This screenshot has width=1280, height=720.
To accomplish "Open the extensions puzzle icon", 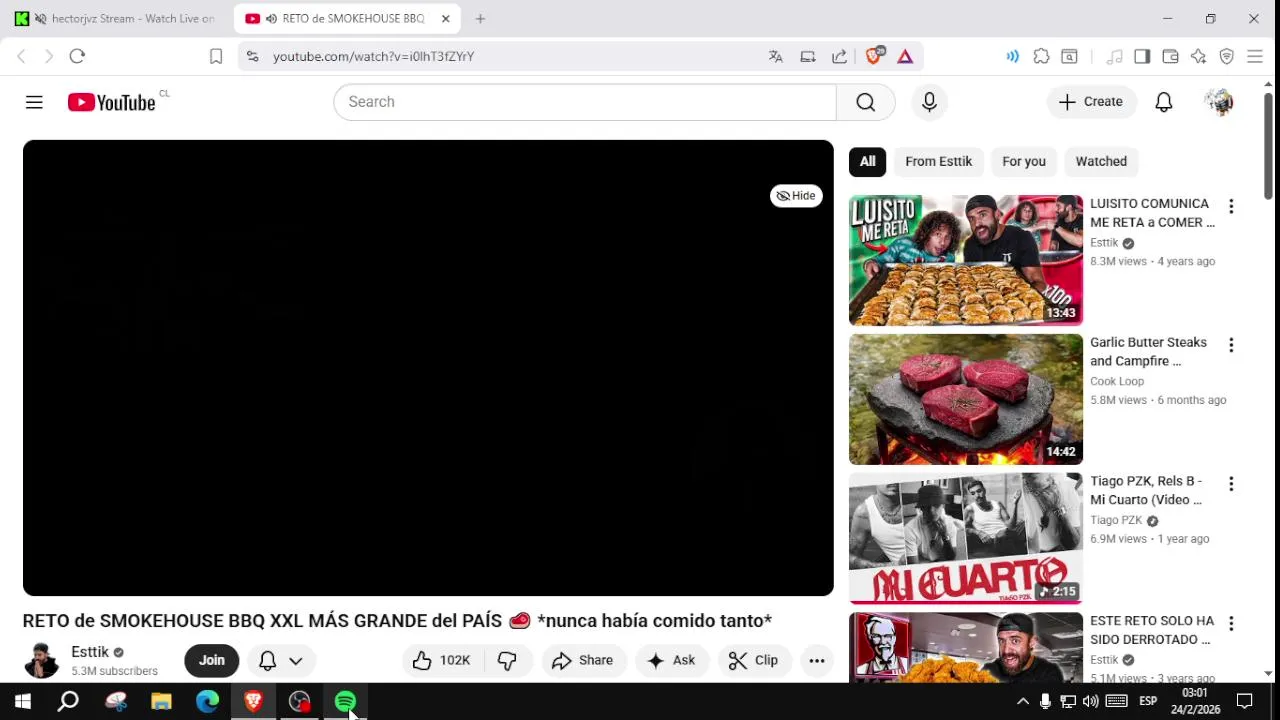I will (1041, 56).
